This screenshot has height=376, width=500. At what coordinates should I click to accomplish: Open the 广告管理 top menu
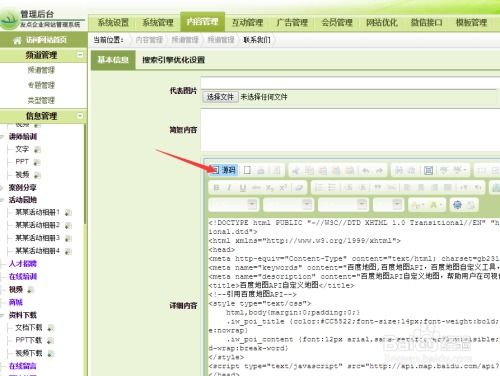pyautogui.click(x=292, y=22)
